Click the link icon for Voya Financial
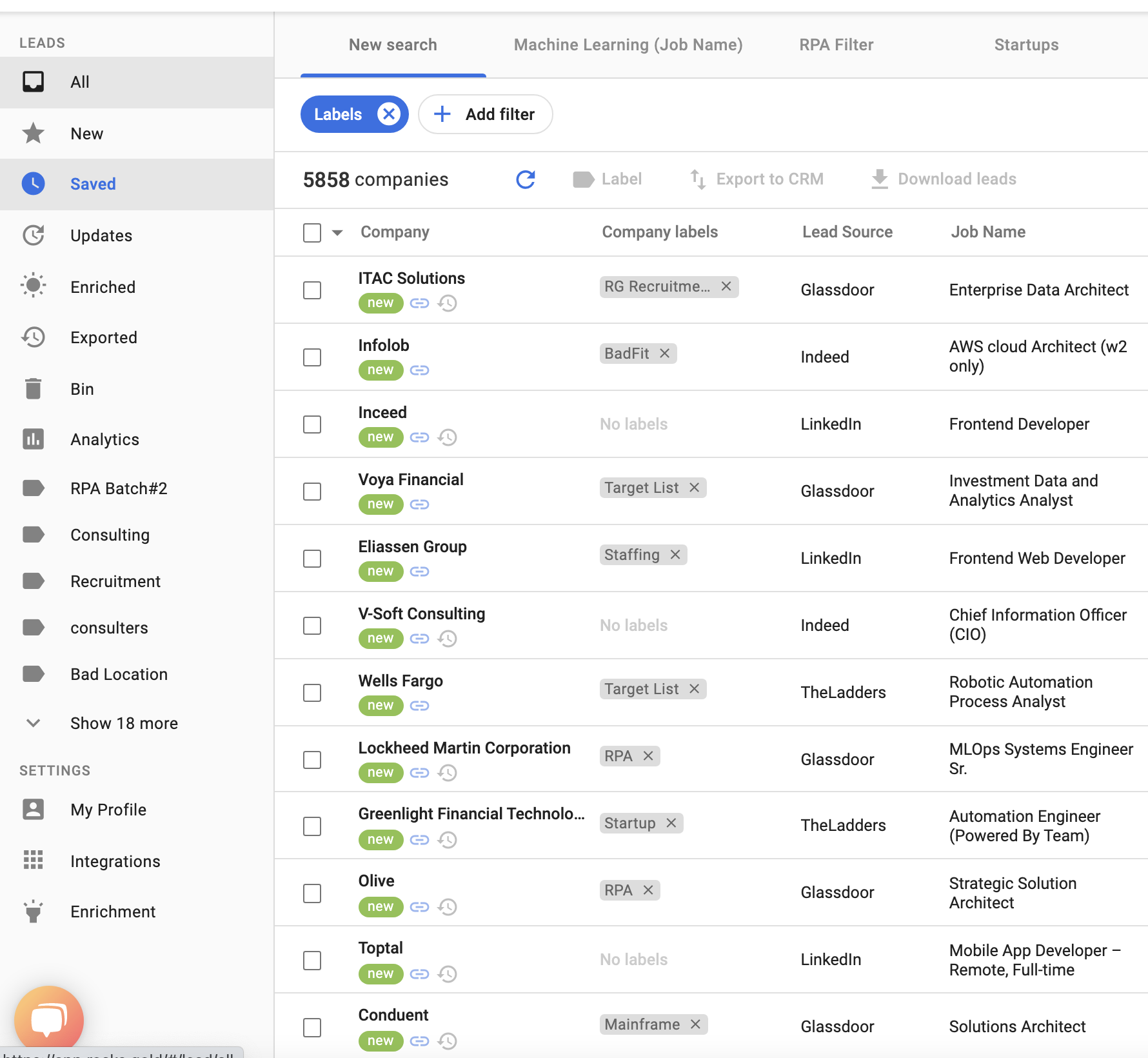 tap(419, 504)
